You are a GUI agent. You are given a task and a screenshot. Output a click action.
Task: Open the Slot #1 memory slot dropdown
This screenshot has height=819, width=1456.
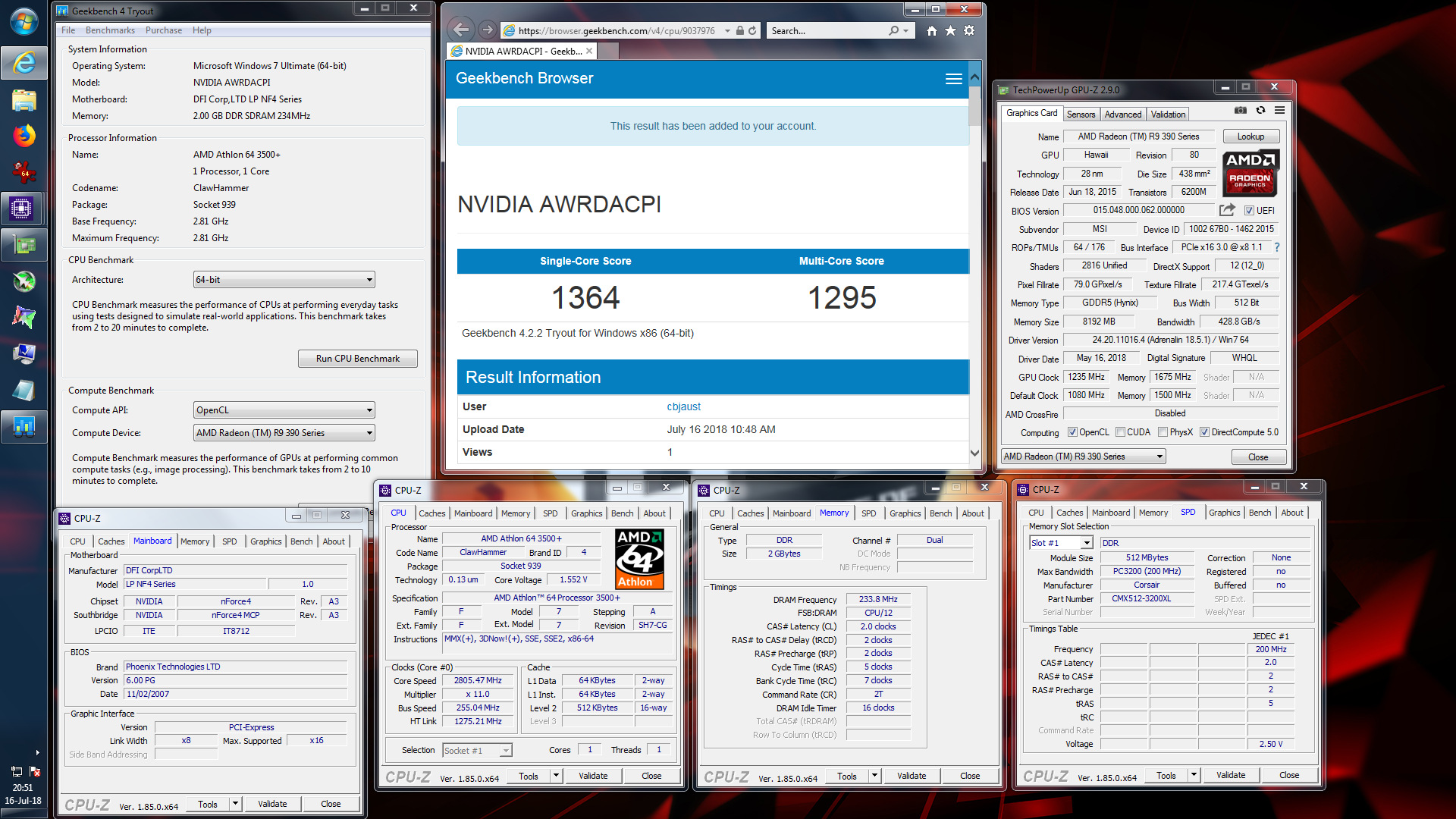[x=1060, y=543]
